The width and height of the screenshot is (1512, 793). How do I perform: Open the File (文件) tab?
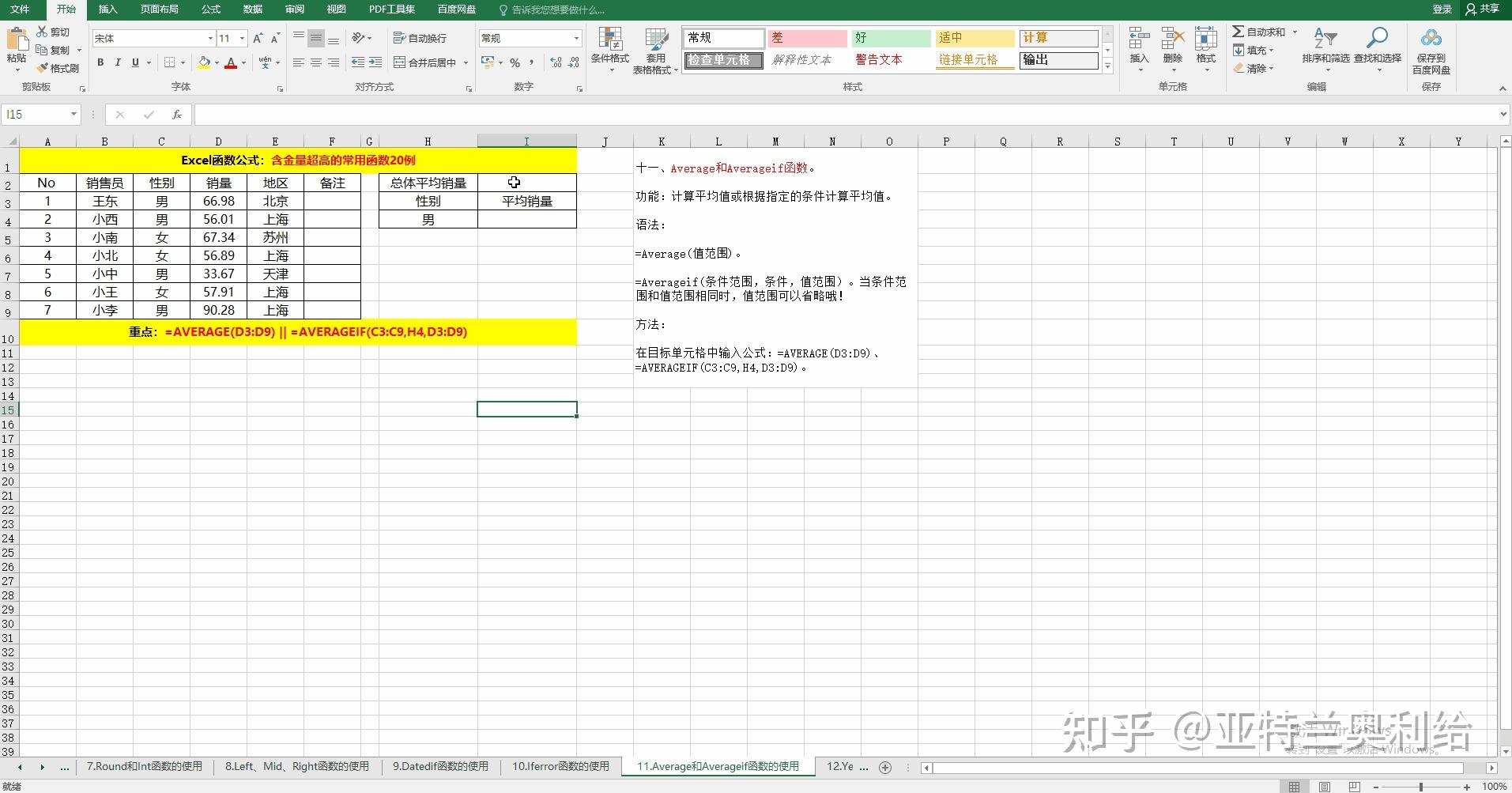[19, 9]
